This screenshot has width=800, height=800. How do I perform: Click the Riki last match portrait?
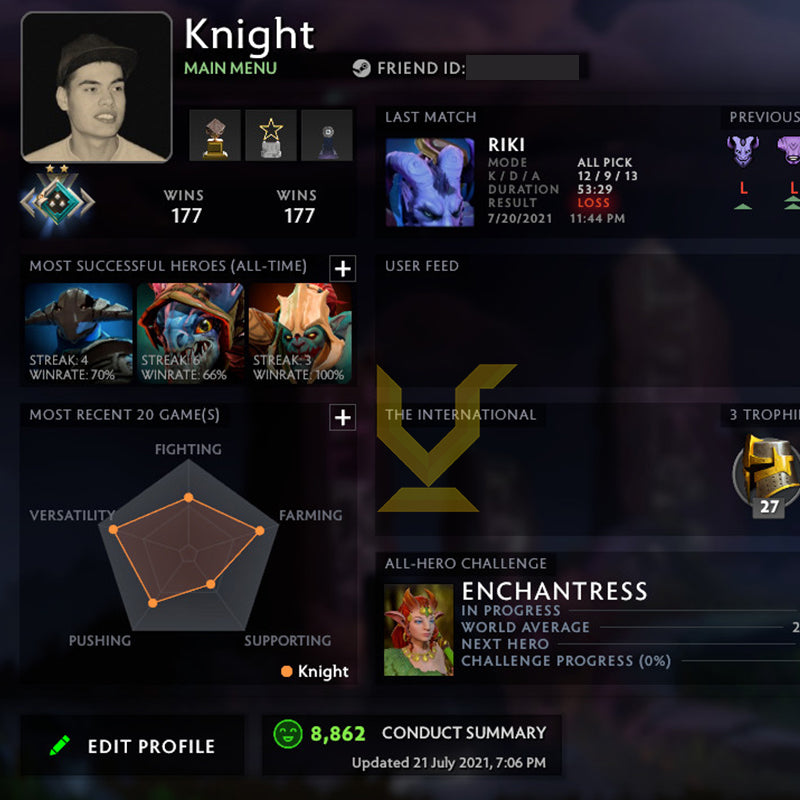click(430, 182)
